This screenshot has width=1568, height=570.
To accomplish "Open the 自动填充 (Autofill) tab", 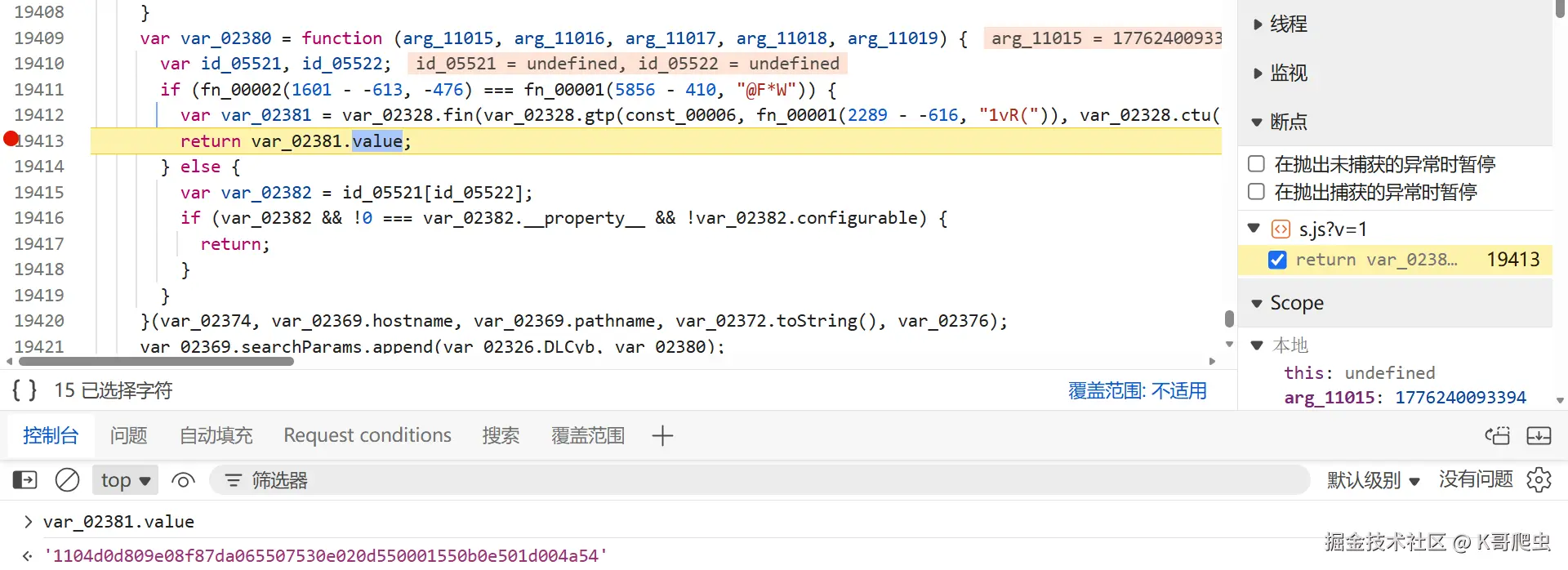I will pyautogui.click(x=216, y=435).
